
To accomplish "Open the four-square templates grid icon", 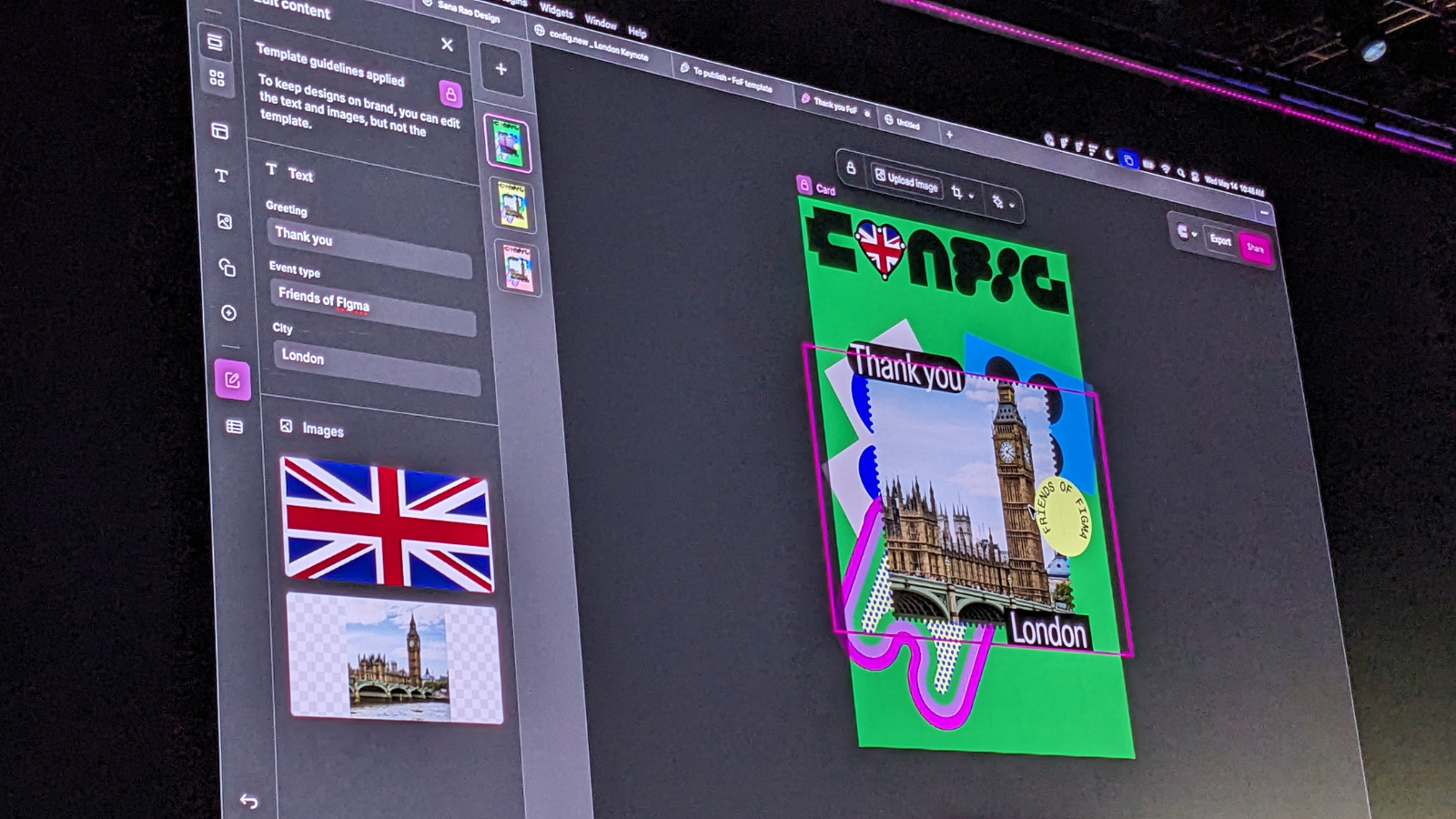I will point(217,78).
